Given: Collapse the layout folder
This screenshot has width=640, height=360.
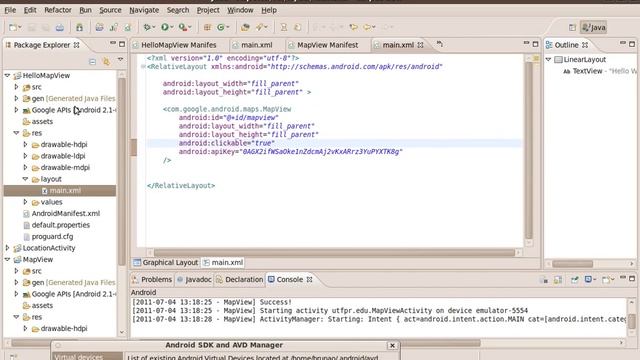Looking at the screenshot, I should tap(25, 179).
